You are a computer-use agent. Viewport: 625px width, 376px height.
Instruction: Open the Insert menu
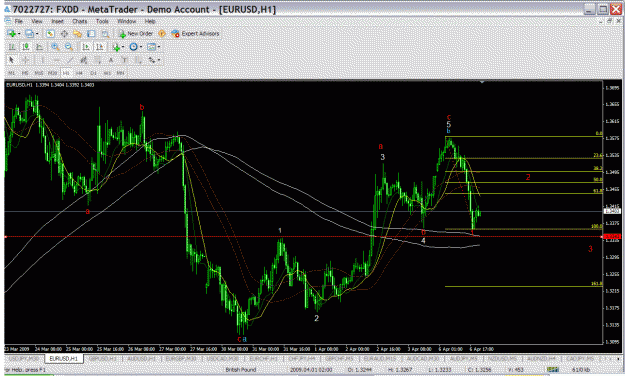coord(57,21)
